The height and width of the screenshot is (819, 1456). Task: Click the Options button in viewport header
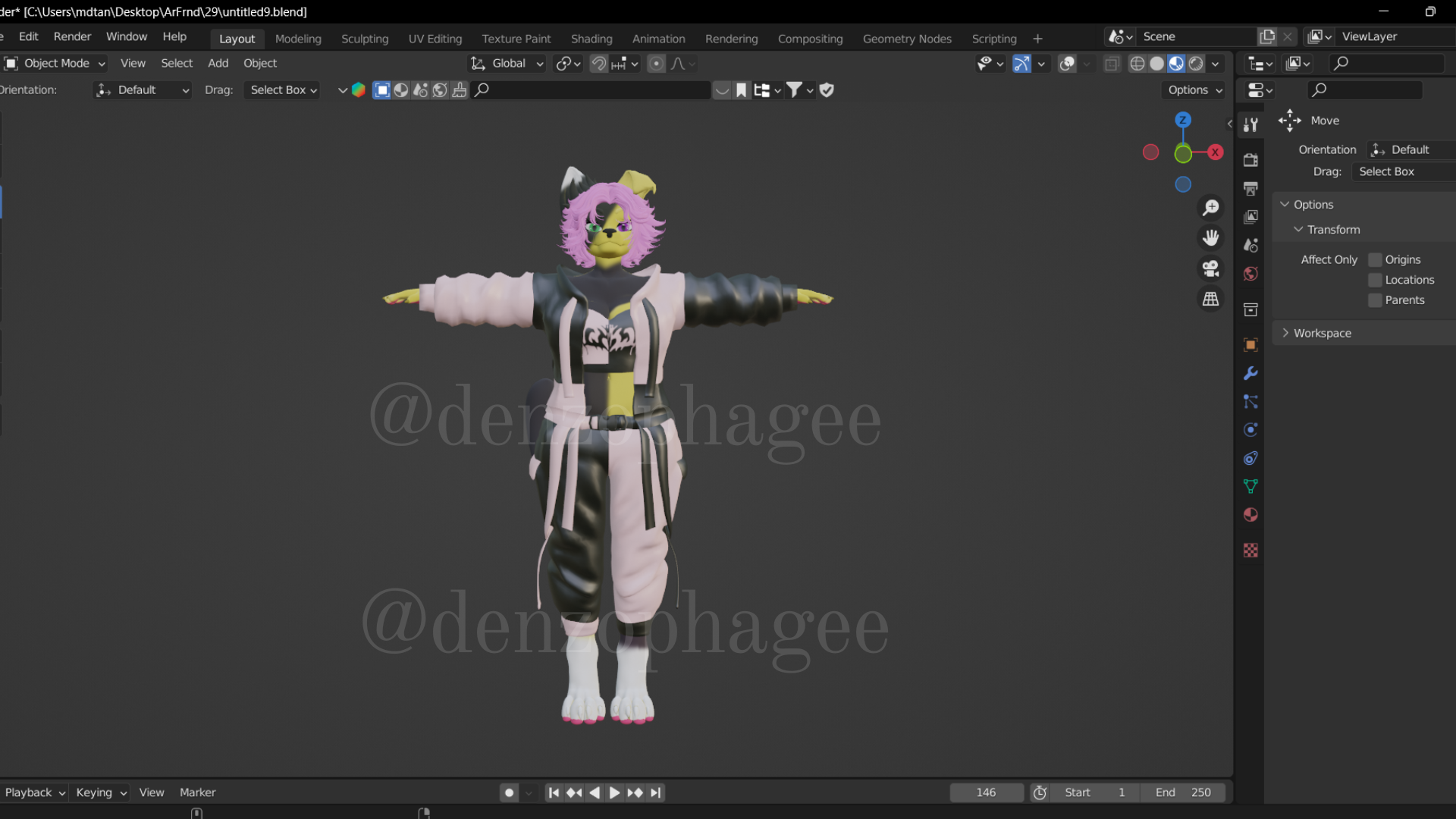1194,90
